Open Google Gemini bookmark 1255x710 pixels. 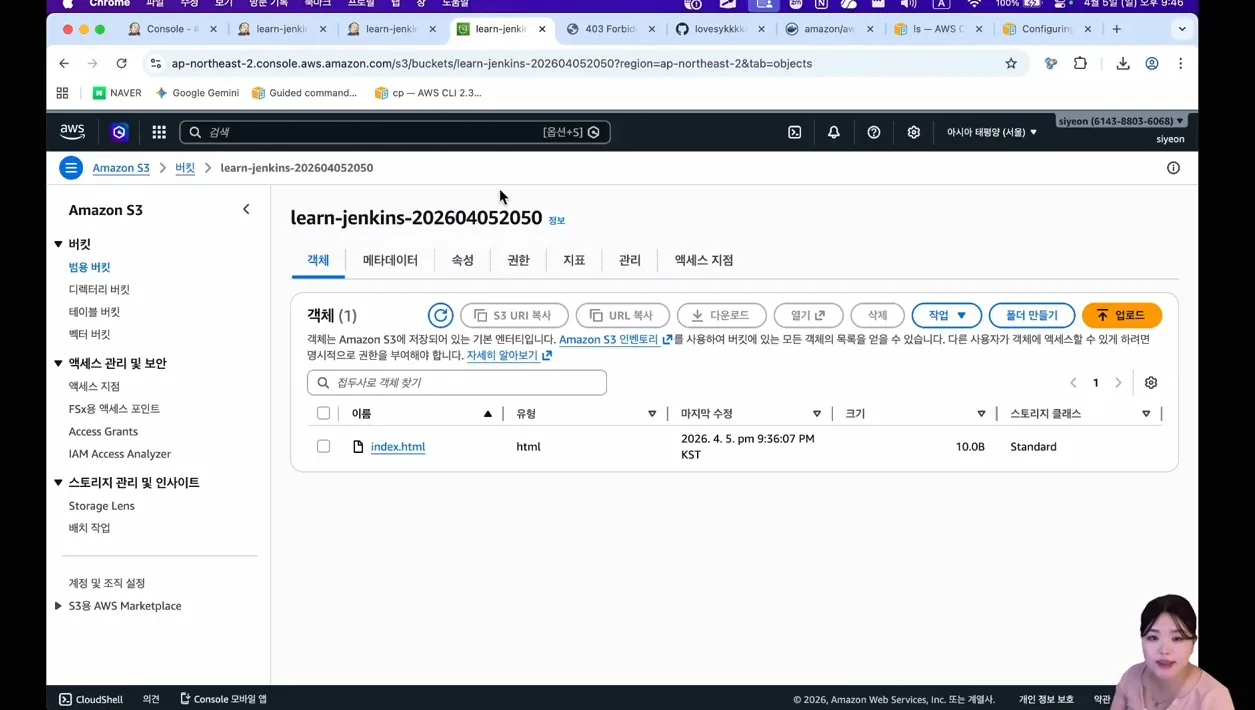click(197, 93)
